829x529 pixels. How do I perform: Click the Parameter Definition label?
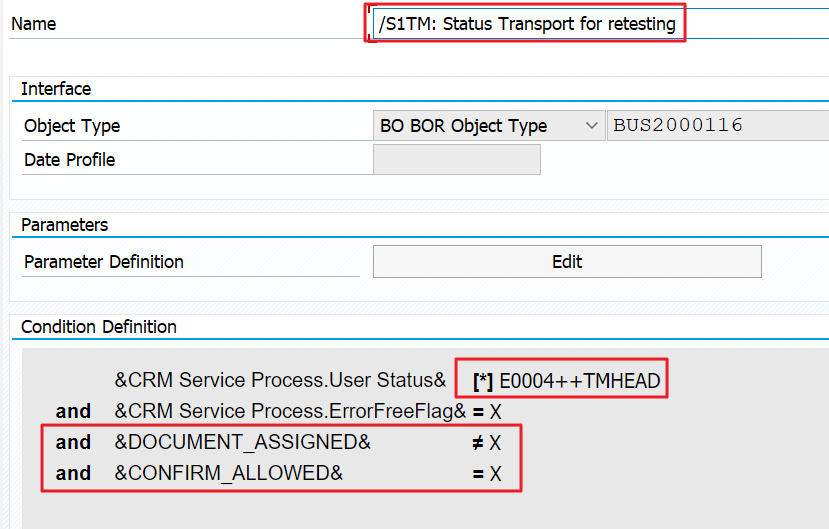click(x=104, y=262)
